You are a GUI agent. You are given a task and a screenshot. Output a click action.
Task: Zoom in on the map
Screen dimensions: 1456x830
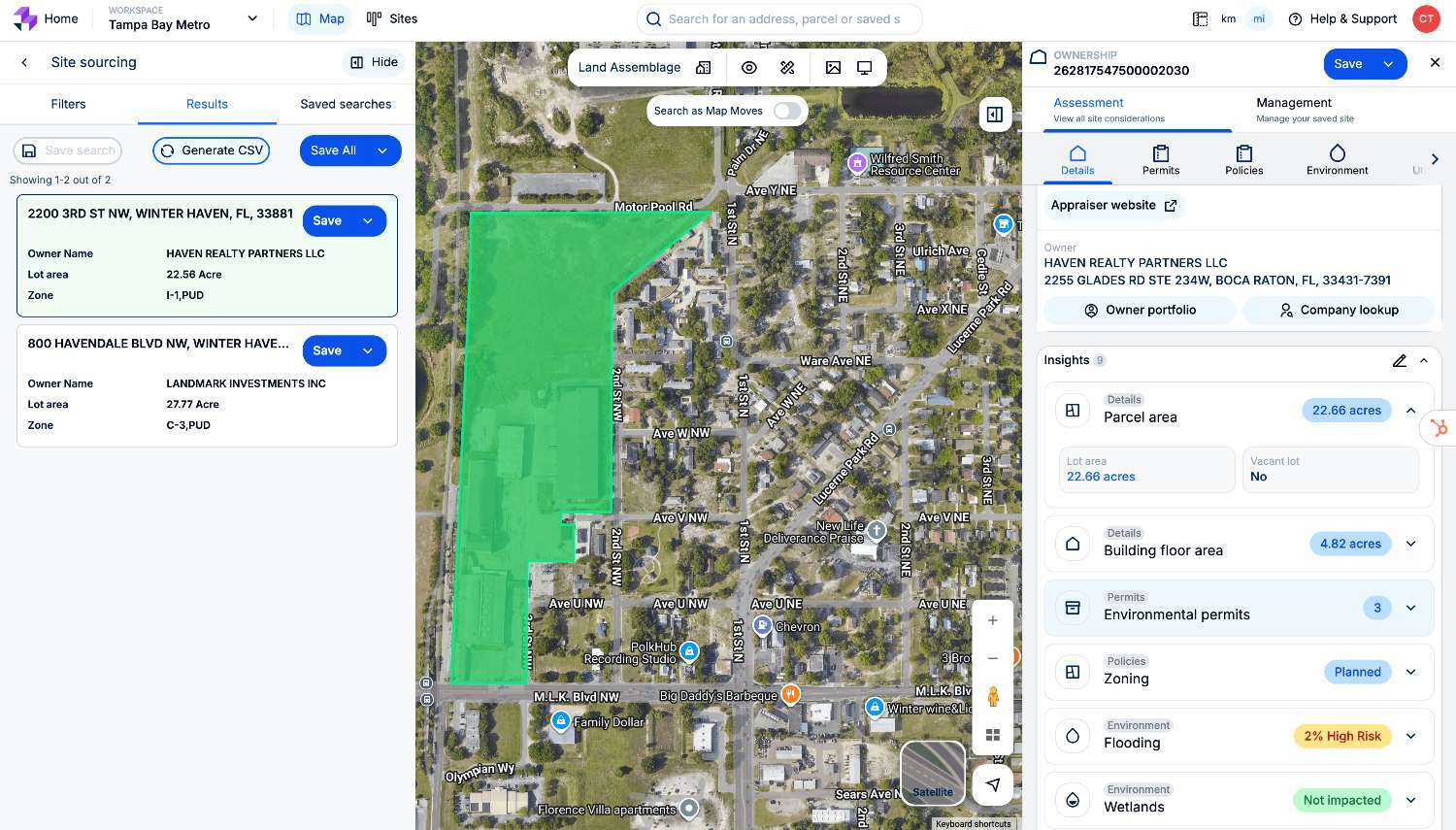coord(992,620)
